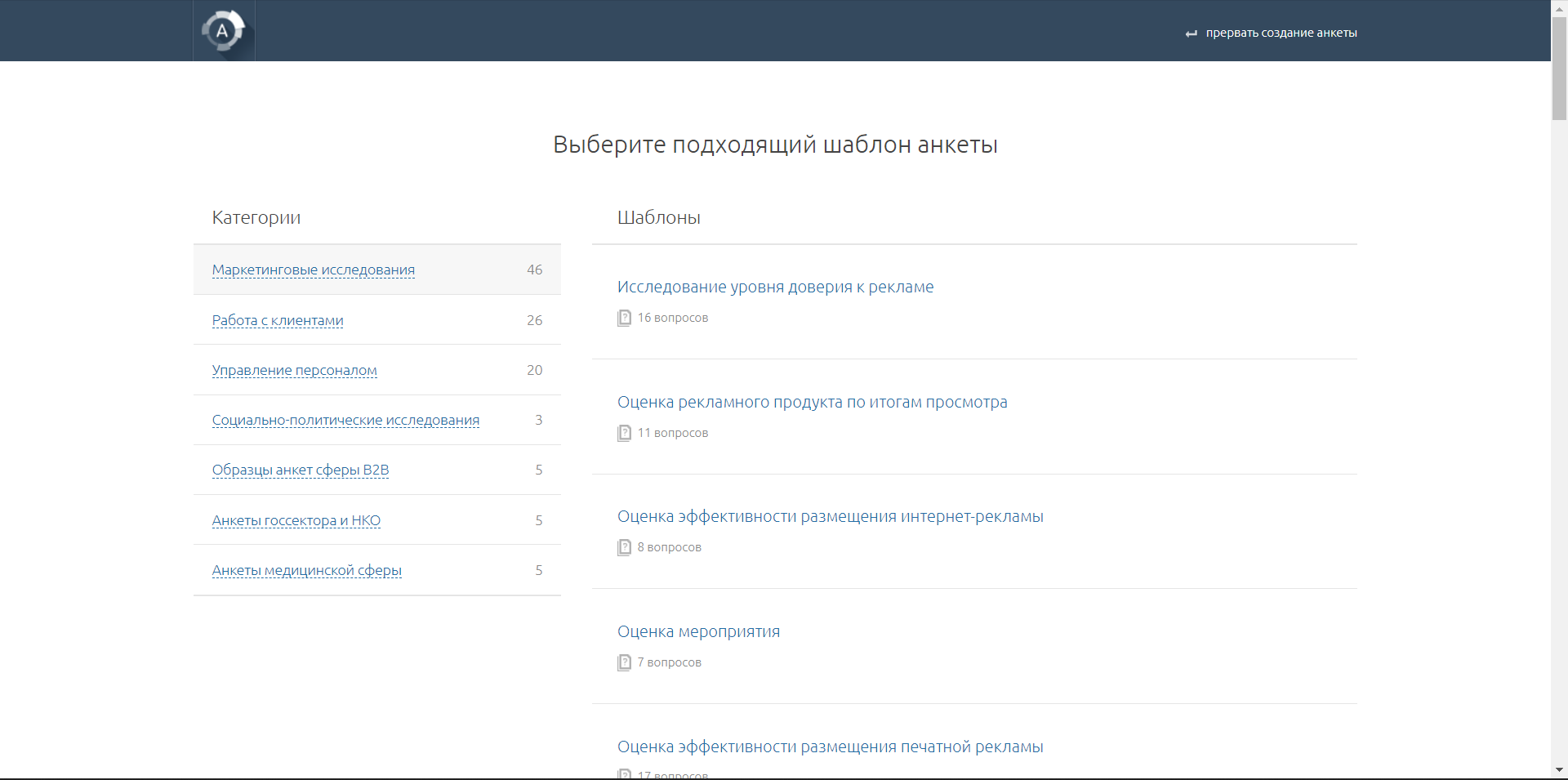Image resolution: width=1568 pixels, height=780 pixels.
Task: Click the count 26 in Работа с клиентами row
Action: (x=534, y=320)
